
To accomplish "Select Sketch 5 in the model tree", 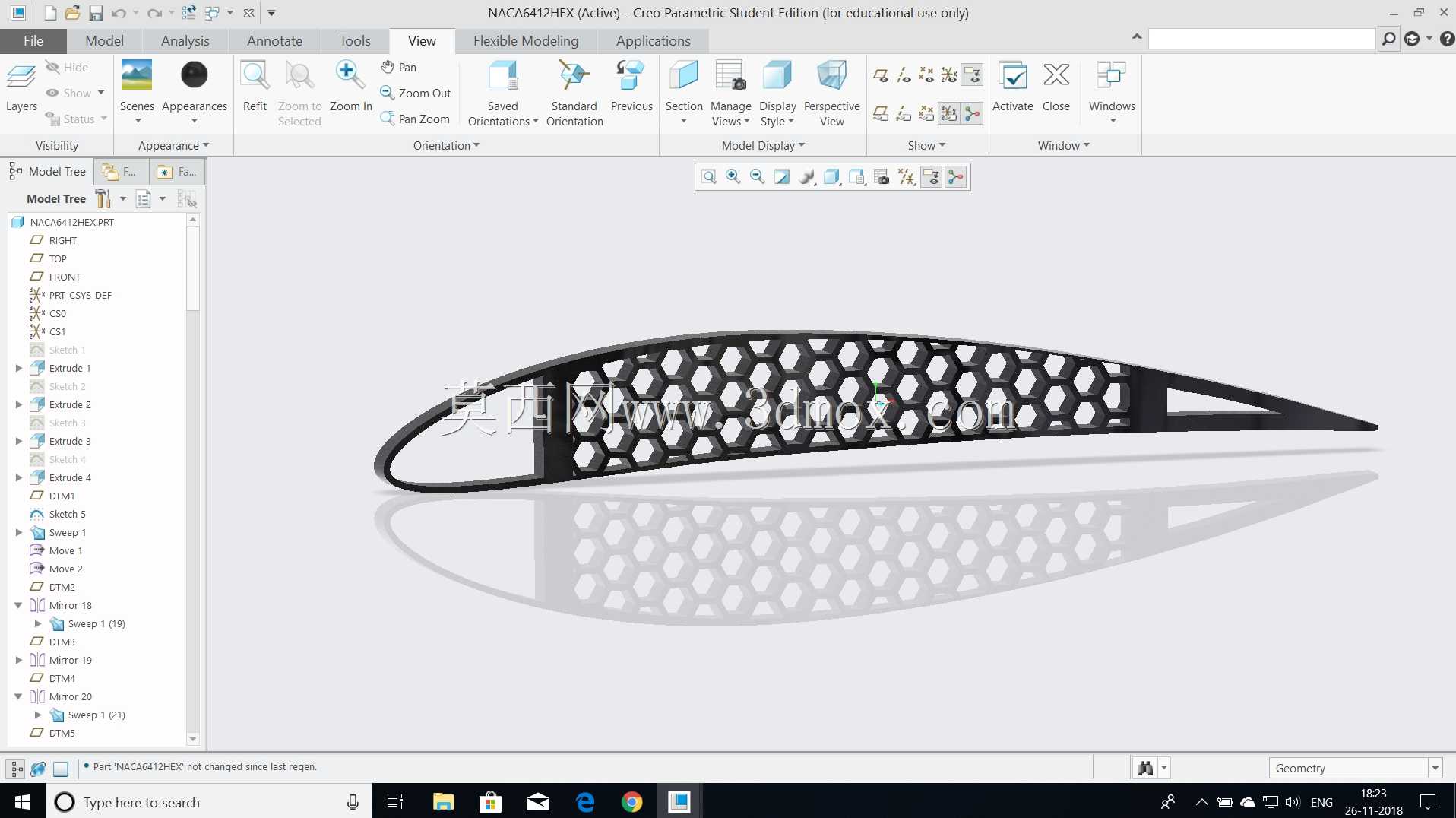I will coord(67,514).
